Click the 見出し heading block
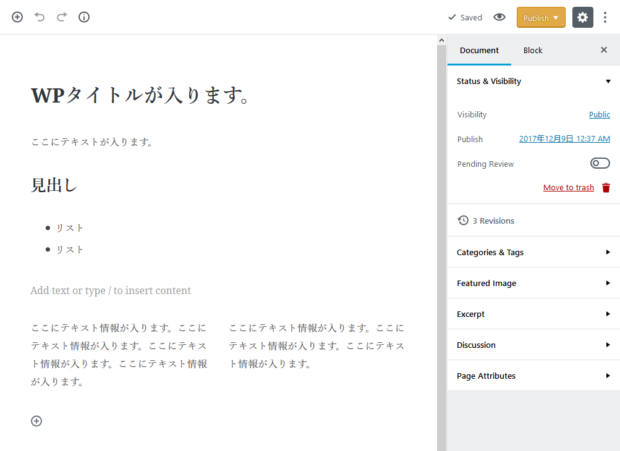 pos(54,185)
